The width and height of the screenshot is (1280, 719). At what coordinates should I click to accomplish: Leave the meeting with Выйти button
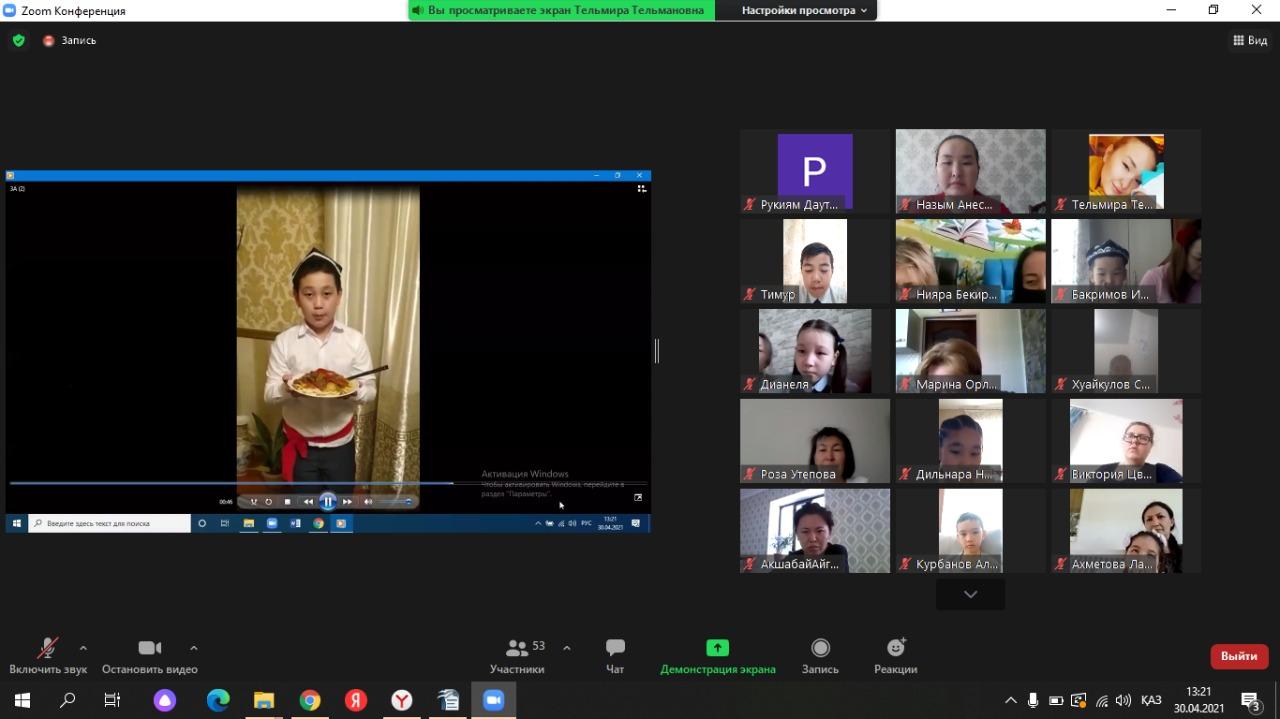[x=1239, y=656]
